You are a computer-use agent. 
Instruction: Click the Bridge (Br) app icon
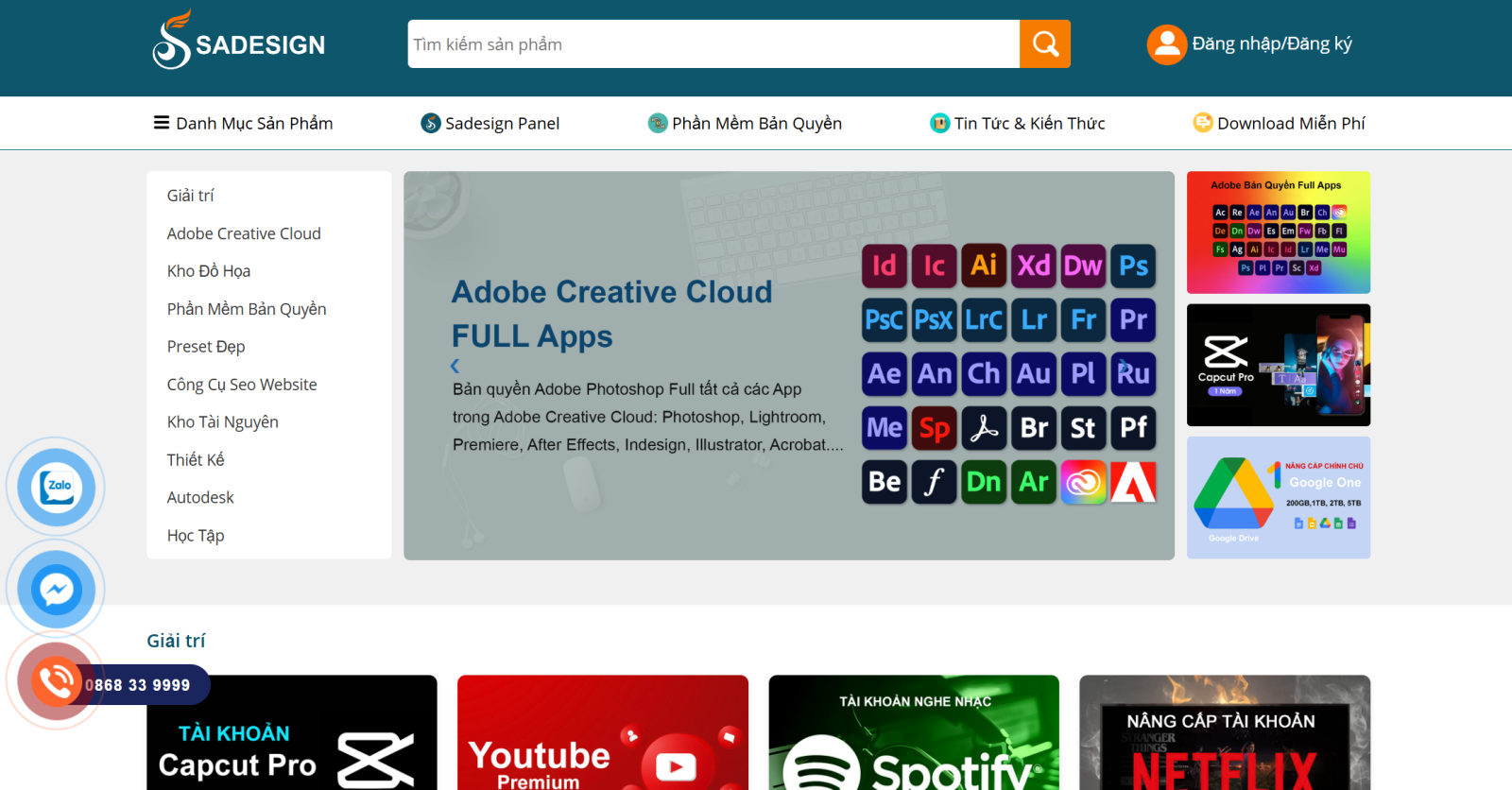[1034, 428]
